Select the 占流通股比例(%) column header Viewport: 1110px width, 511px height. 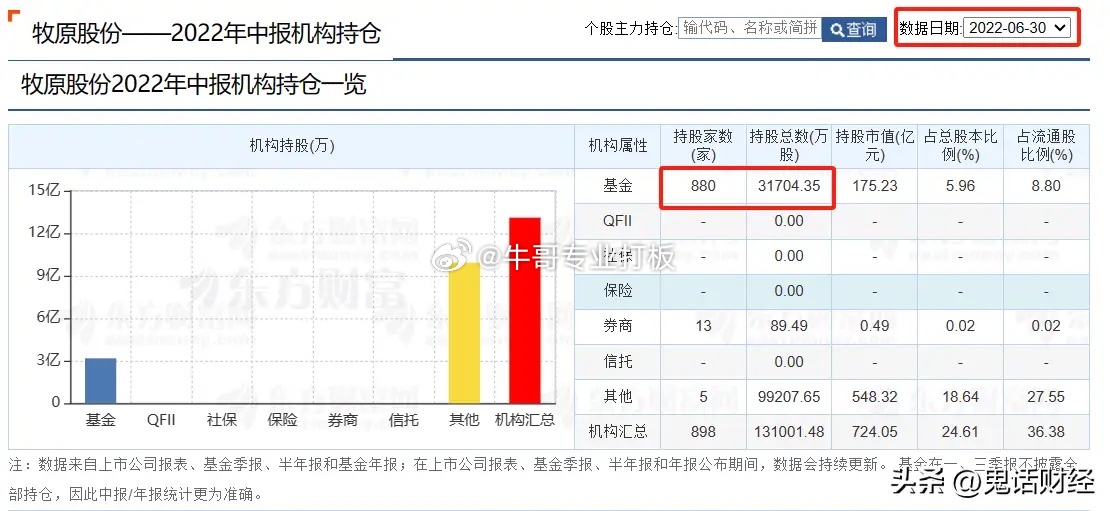coord(1046,146)
